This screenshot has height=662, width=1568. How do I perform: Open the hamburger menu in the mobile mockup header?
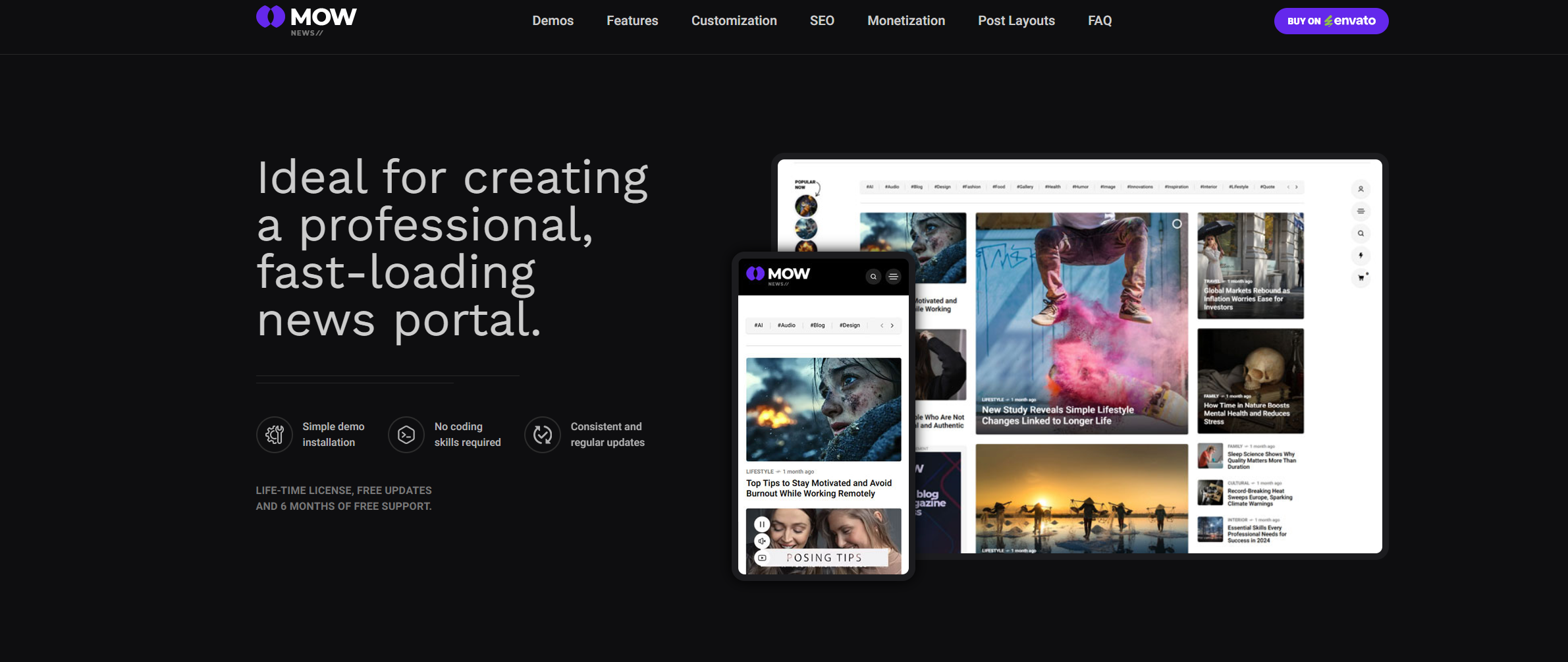[893, 277]
